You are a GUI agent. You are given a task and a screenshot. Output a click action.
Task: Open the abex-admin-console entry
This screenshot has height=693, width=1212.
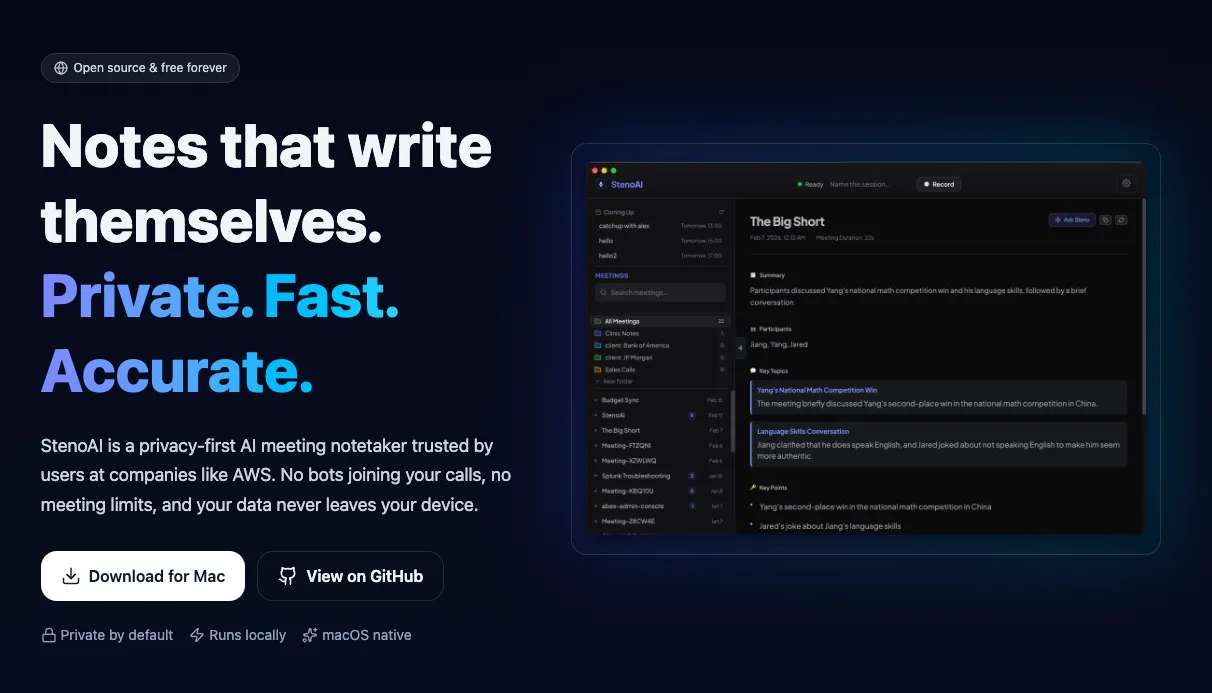(659, 506)
